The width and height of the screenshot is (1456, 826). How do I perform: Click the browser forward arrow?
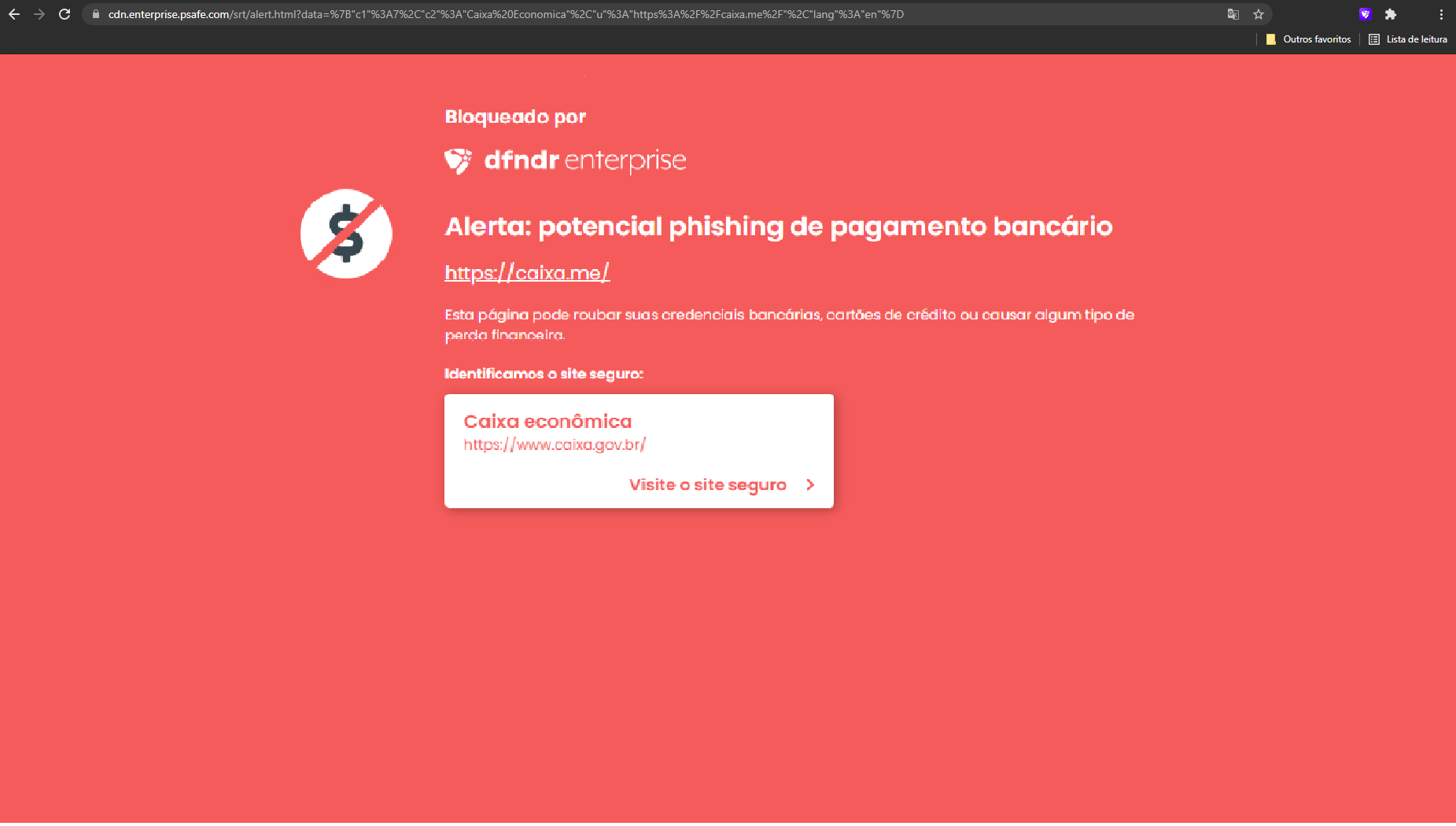(x=39, y=14)
